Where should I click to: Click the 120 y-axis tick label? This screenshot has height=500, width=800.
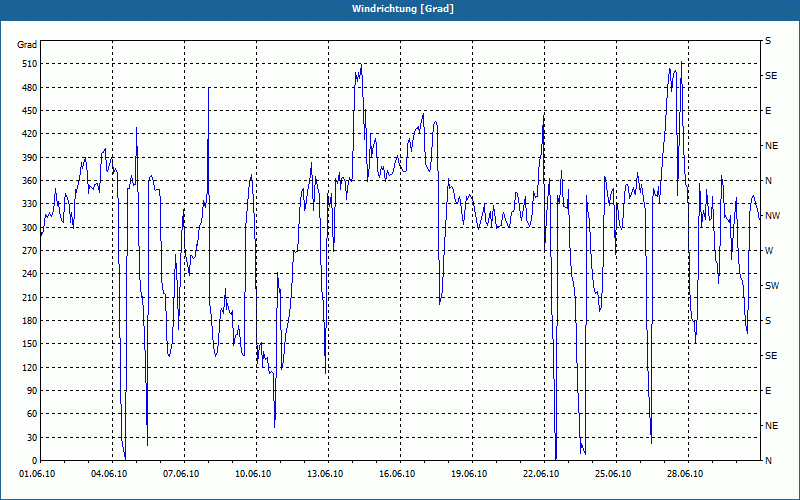coord(30,367)
